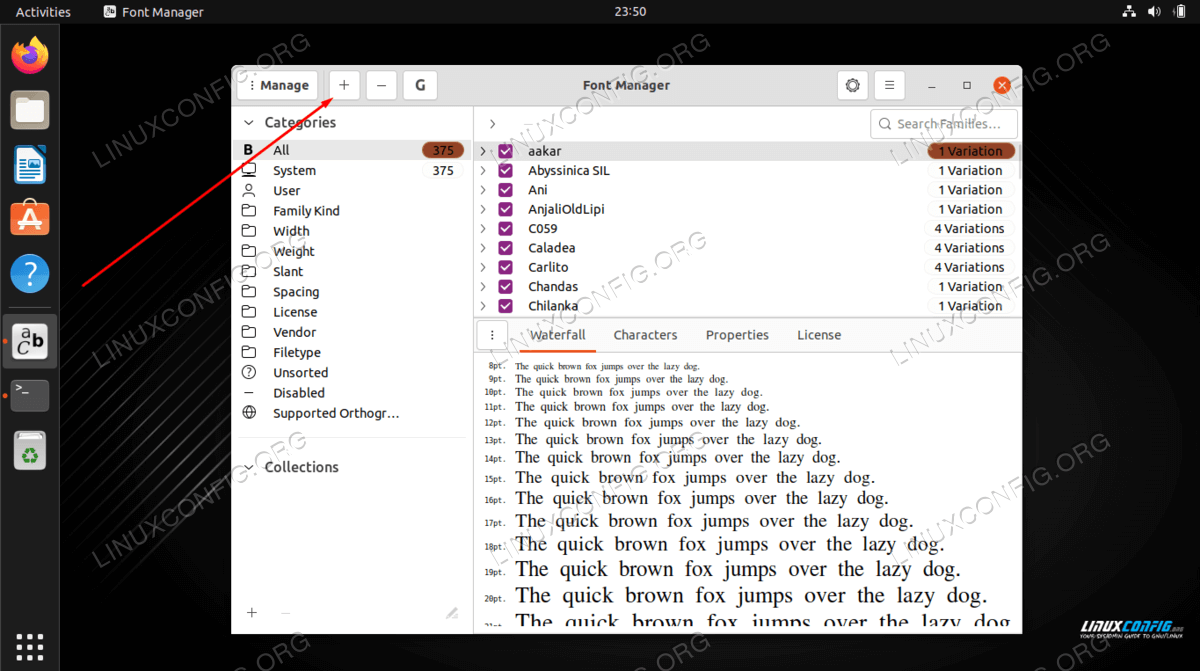The image size is (1200, 671).
Task: Select the System category
Action: click(x=351, y=171)
